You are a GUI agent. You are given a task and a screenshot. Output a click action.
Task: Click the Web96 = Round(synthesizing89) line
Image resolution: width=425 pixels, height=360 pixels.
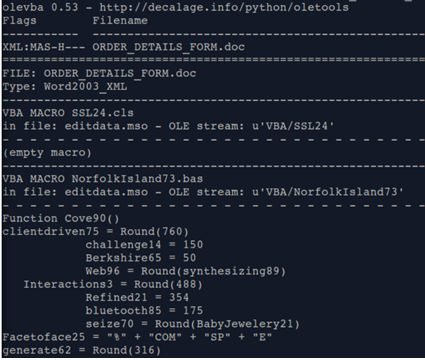coord(186,271)
